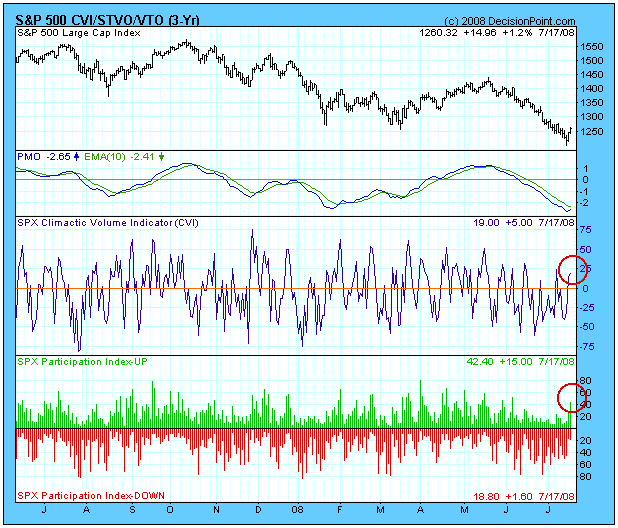The width and height of the screenshot is (618, 528).
Task: Click the CVI value 19.00
Action: pos(486,223)
